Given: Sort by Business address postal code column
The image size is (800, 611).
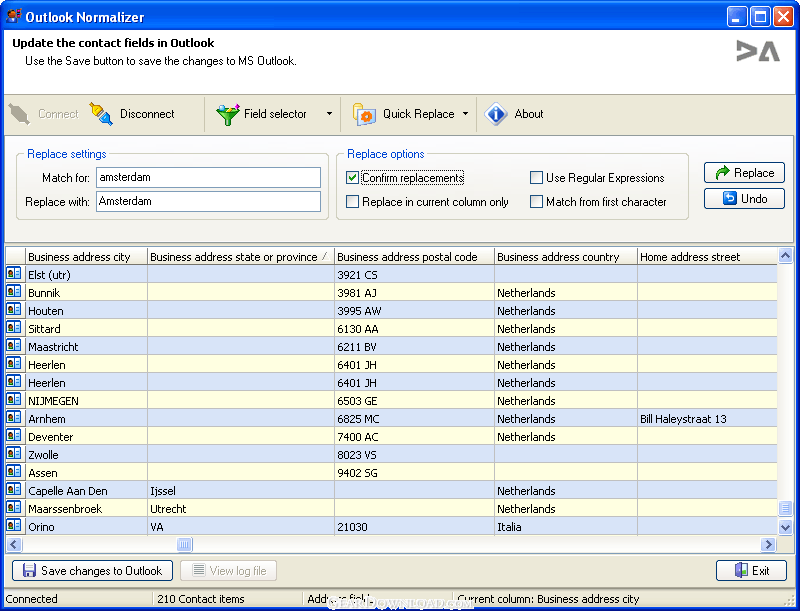Looking at the screenshot, I should click(x=414, y=257).
